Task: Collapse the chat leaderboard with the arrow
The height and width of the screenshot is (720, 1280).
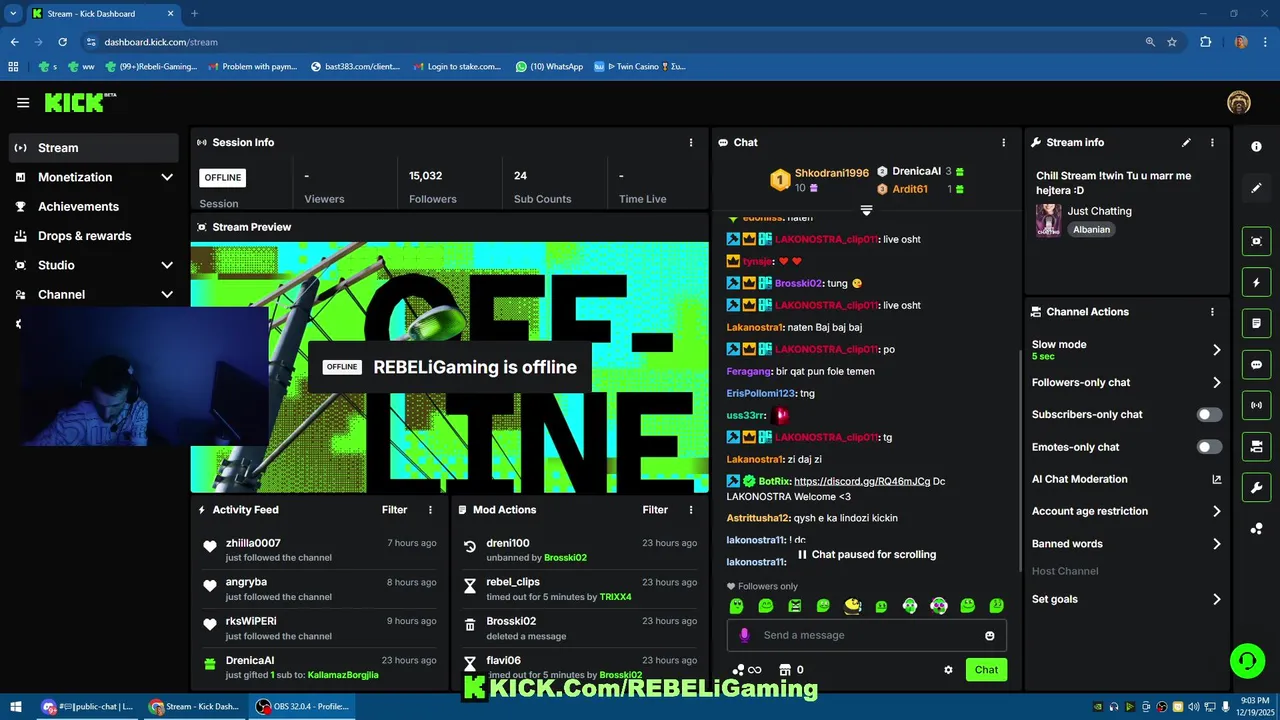Action: point(866,210)
